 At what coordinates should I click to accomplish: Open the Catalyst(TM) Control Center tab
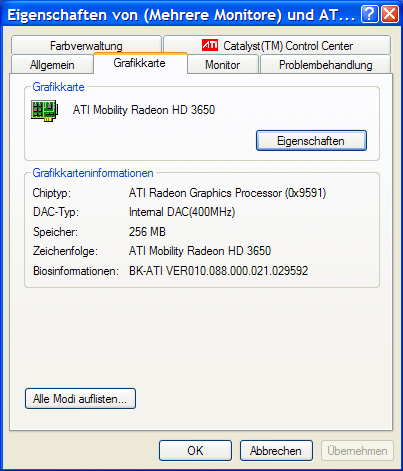(277, 45)
